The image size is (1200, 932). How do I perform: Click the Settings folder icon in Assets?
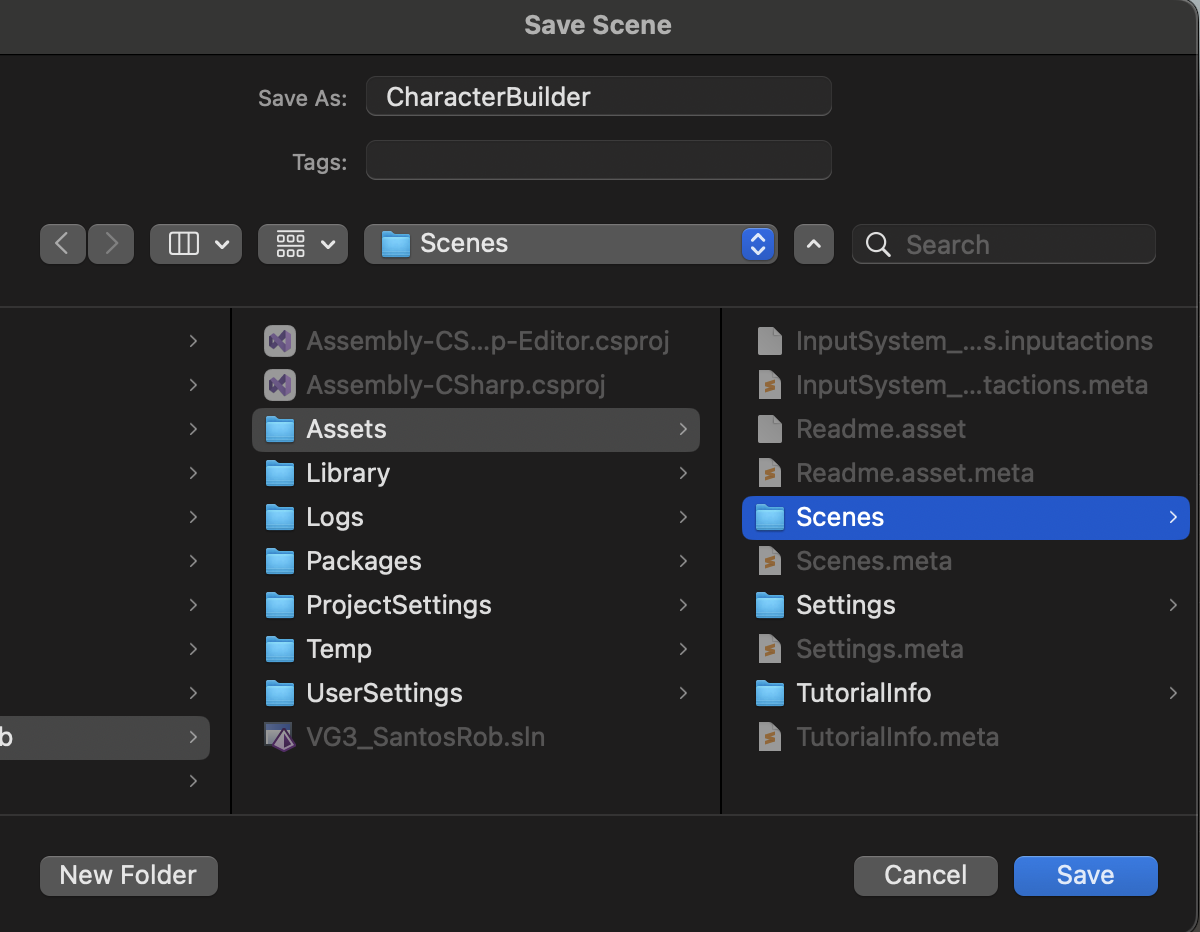pos(770,605)
